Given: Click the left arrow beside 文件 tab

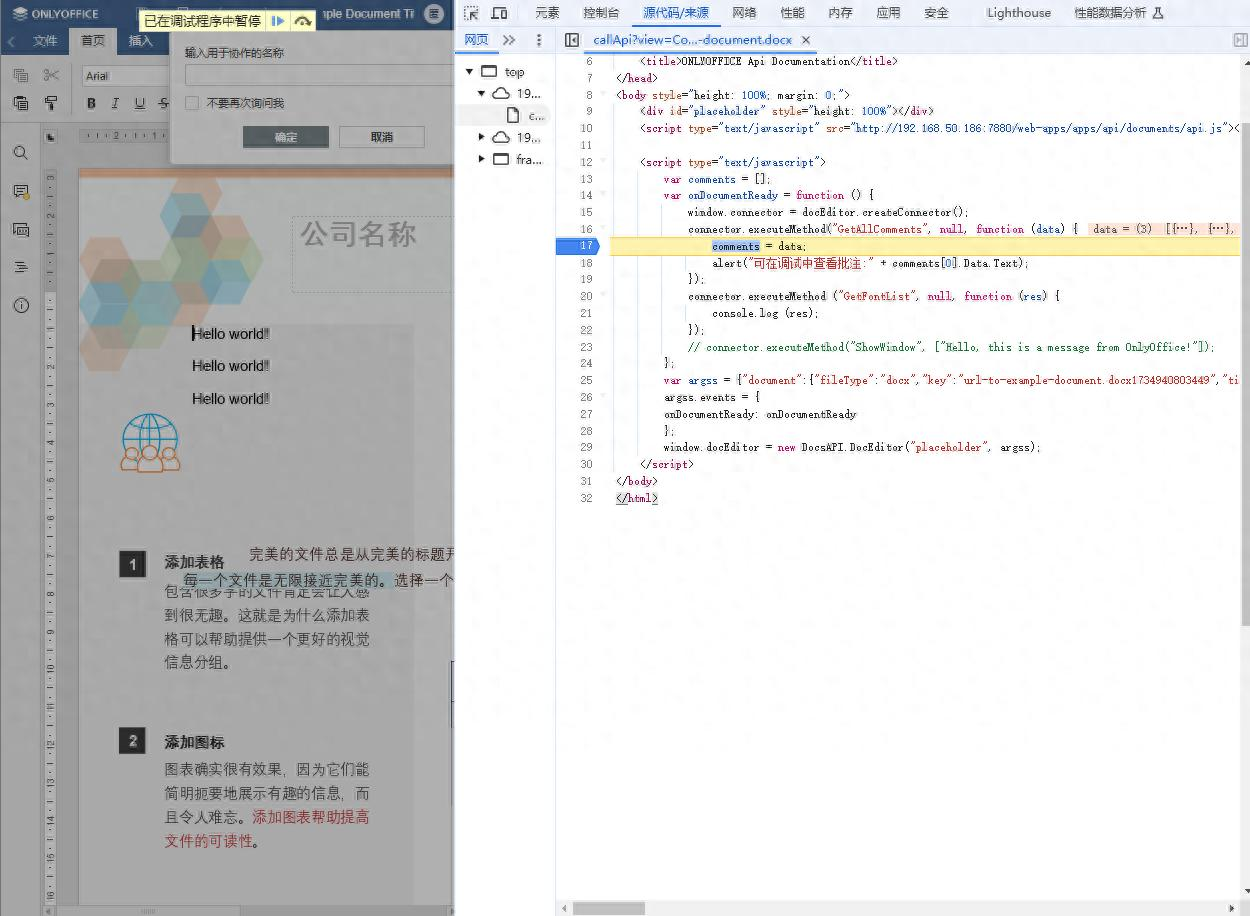Looking at the screenshot, I should 11,41.
